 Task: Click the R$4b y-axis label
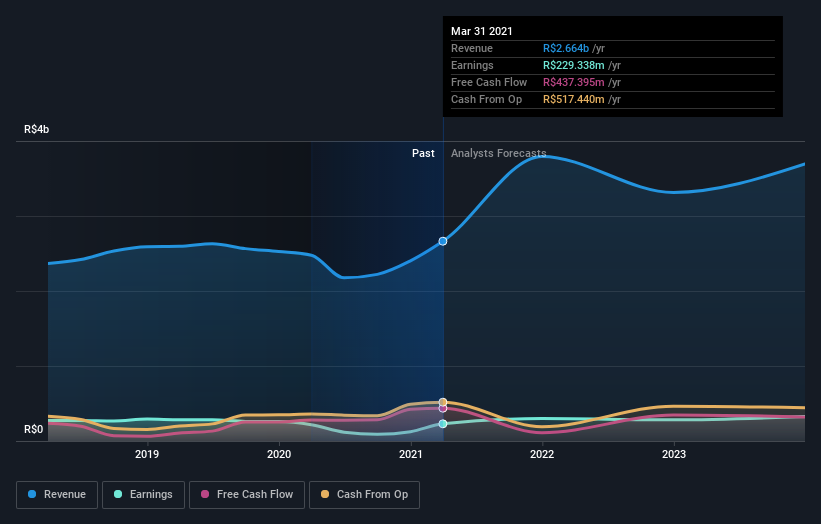pyautogui.click(x=37, y=129)
